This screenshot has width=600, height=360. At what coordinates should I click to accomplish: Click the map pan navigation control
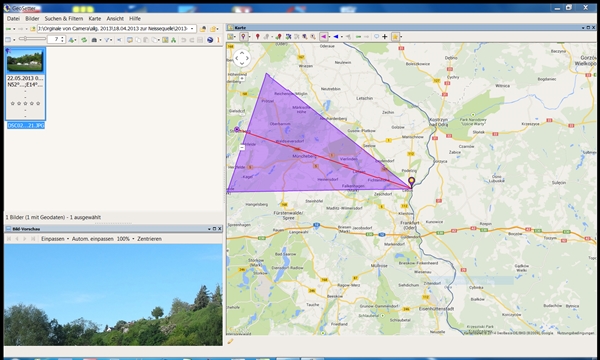pos(242,59)
